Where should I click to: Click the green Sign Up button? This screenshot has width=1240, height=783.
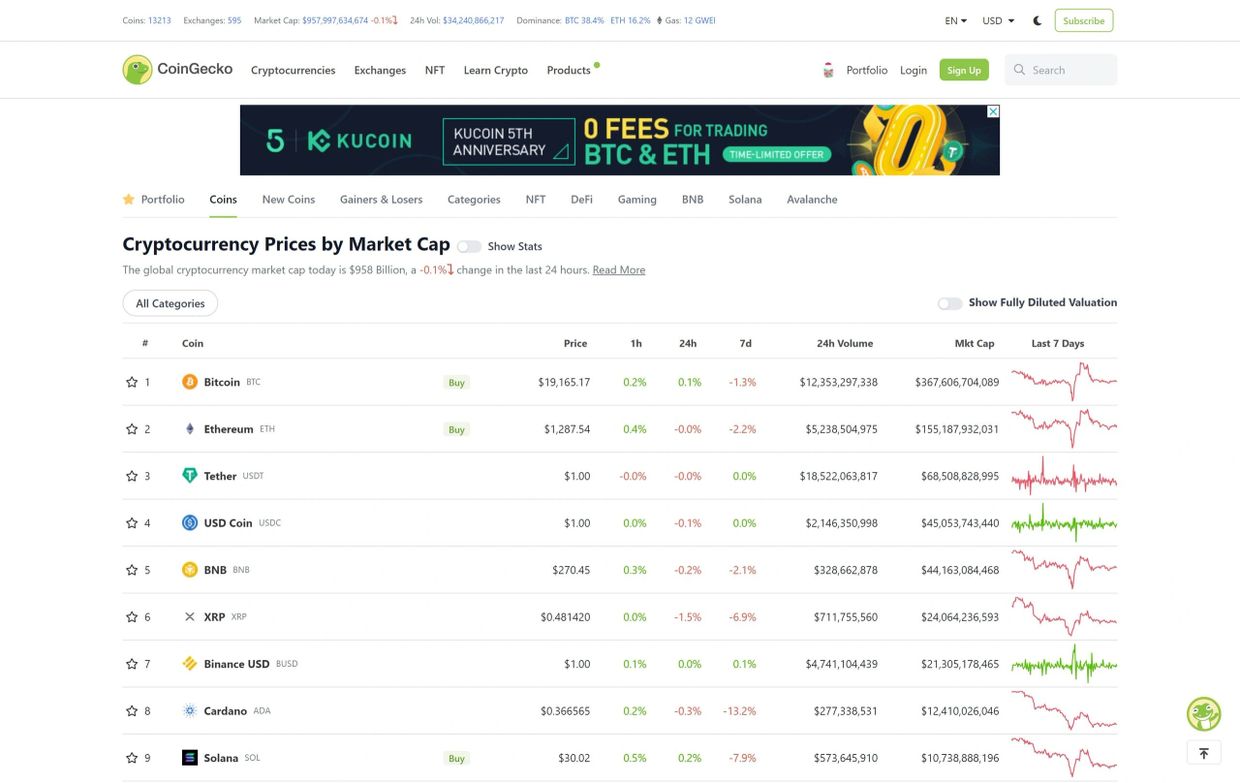click(x=964, y=70)
